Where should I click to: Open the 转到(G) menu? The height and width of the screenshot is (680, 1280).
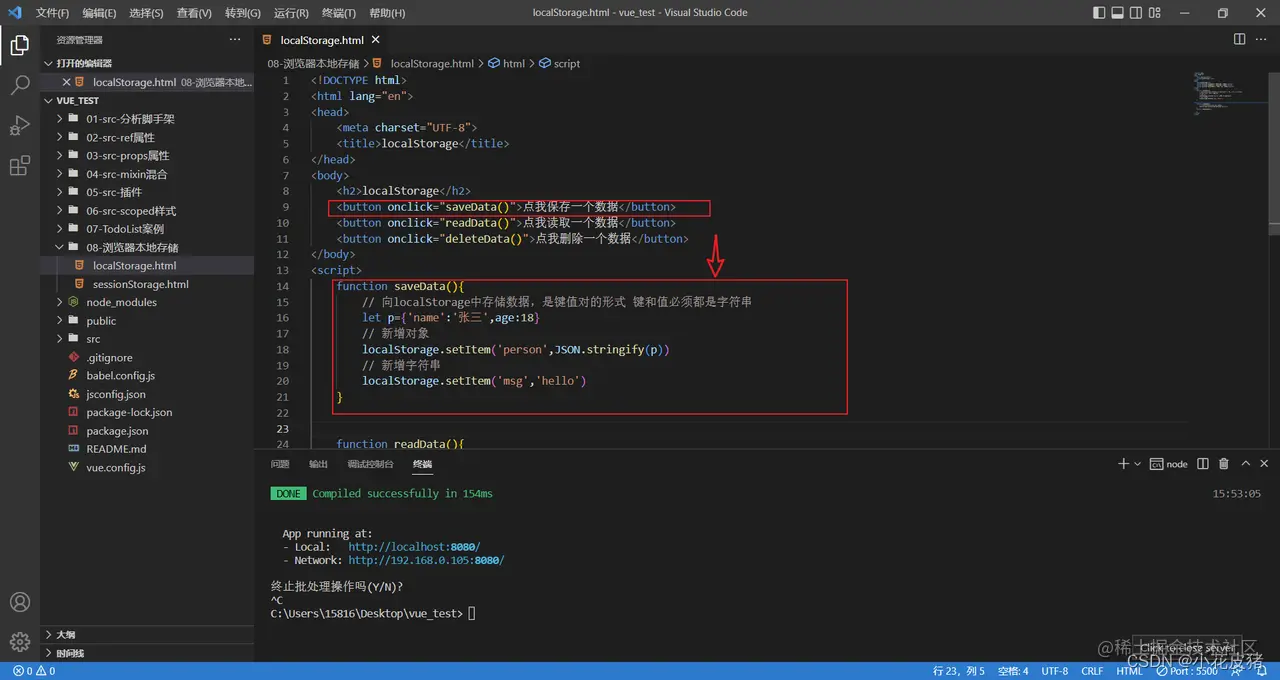tap(242, 13)
